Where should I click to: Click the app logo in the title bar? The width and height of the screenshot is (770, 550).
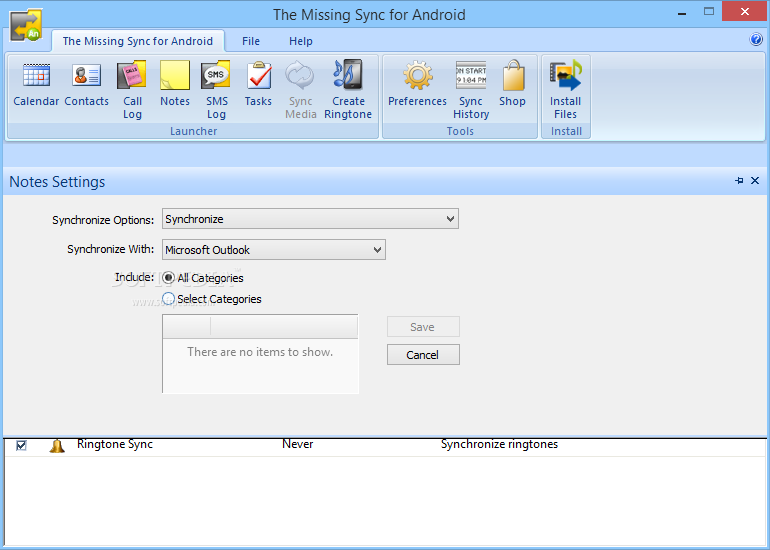point(26,25)
